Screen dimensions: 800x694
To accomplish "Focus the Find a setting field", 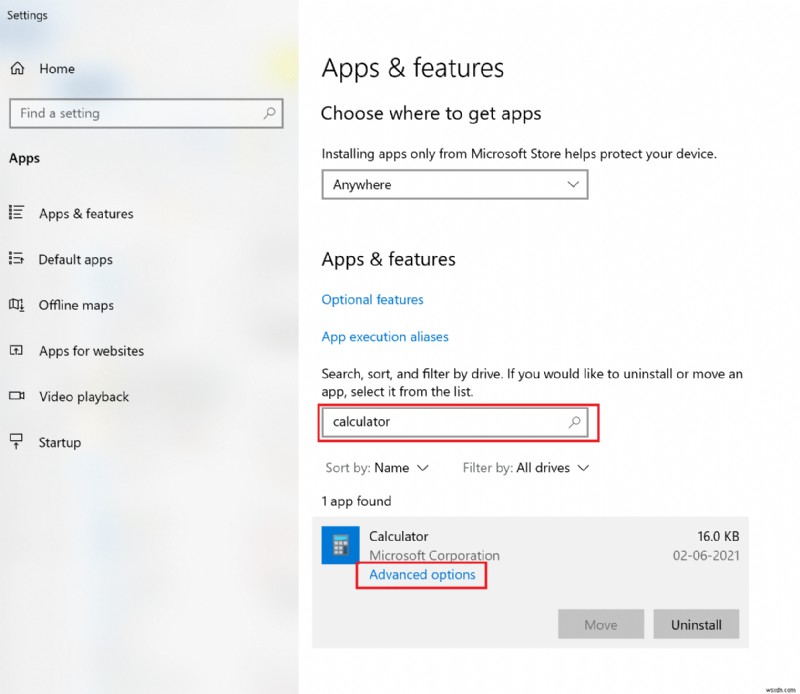I will pyautogui.click(x=135, y=113).
